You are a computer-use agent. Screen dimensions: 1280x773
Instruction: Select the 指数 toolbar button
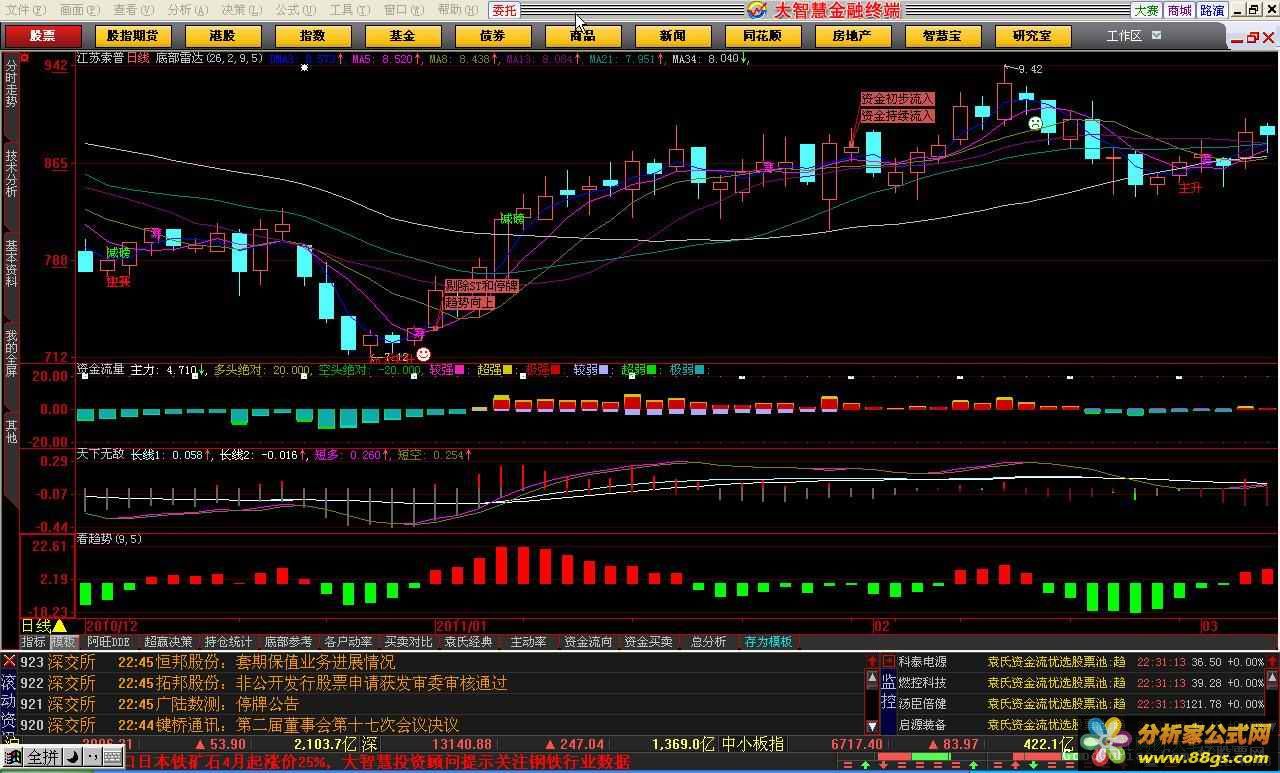pyautogui.click(x=312, y=36)
